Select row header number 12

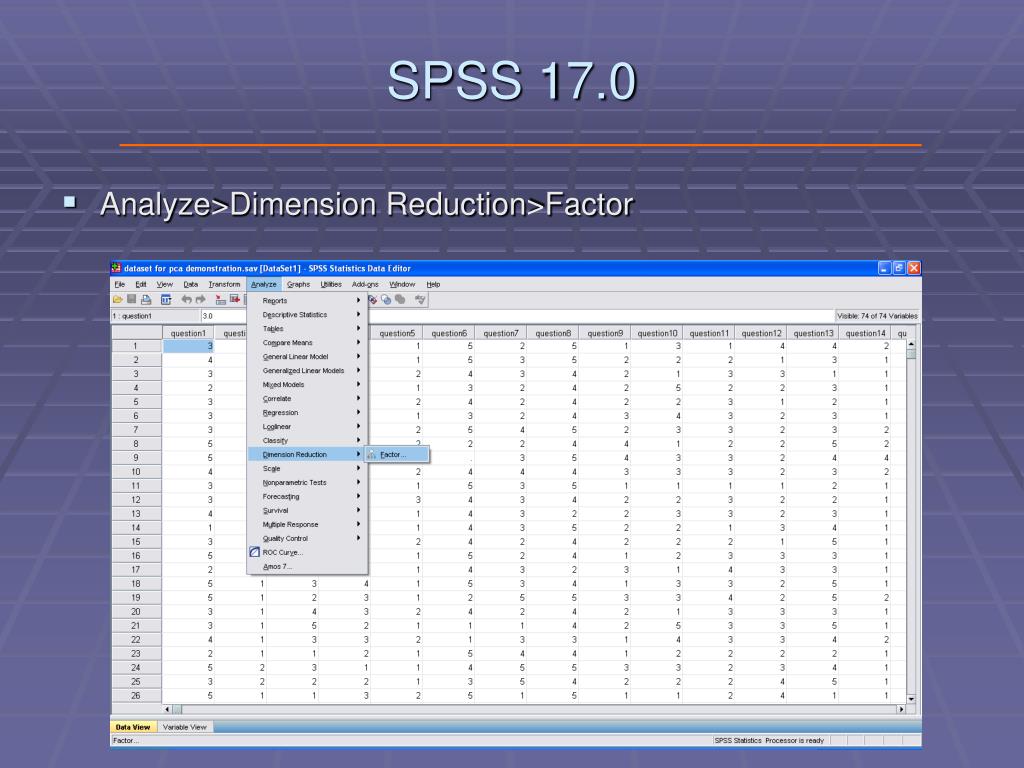coord(136,500)
